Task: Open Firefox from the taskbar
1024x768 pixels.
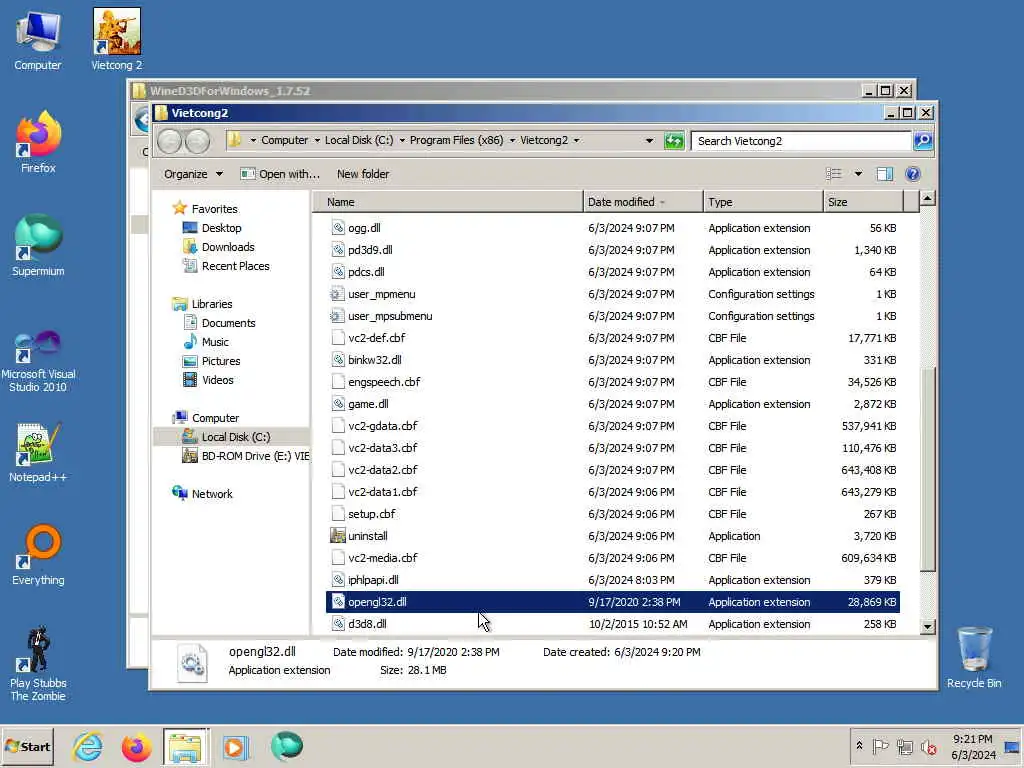Action: tap(136, 746)
